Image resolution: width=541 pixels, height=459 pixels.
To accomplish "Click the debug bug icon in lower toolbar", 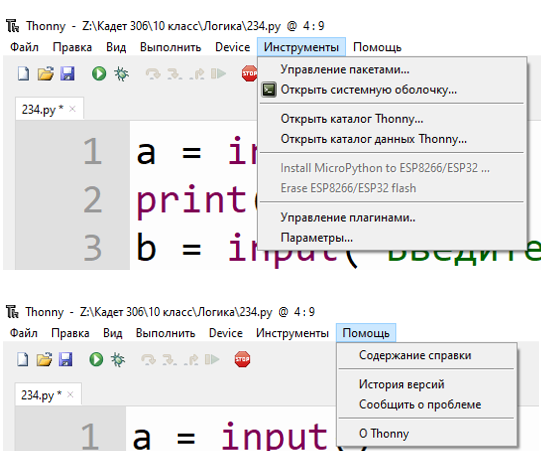I will click(118, 359).
